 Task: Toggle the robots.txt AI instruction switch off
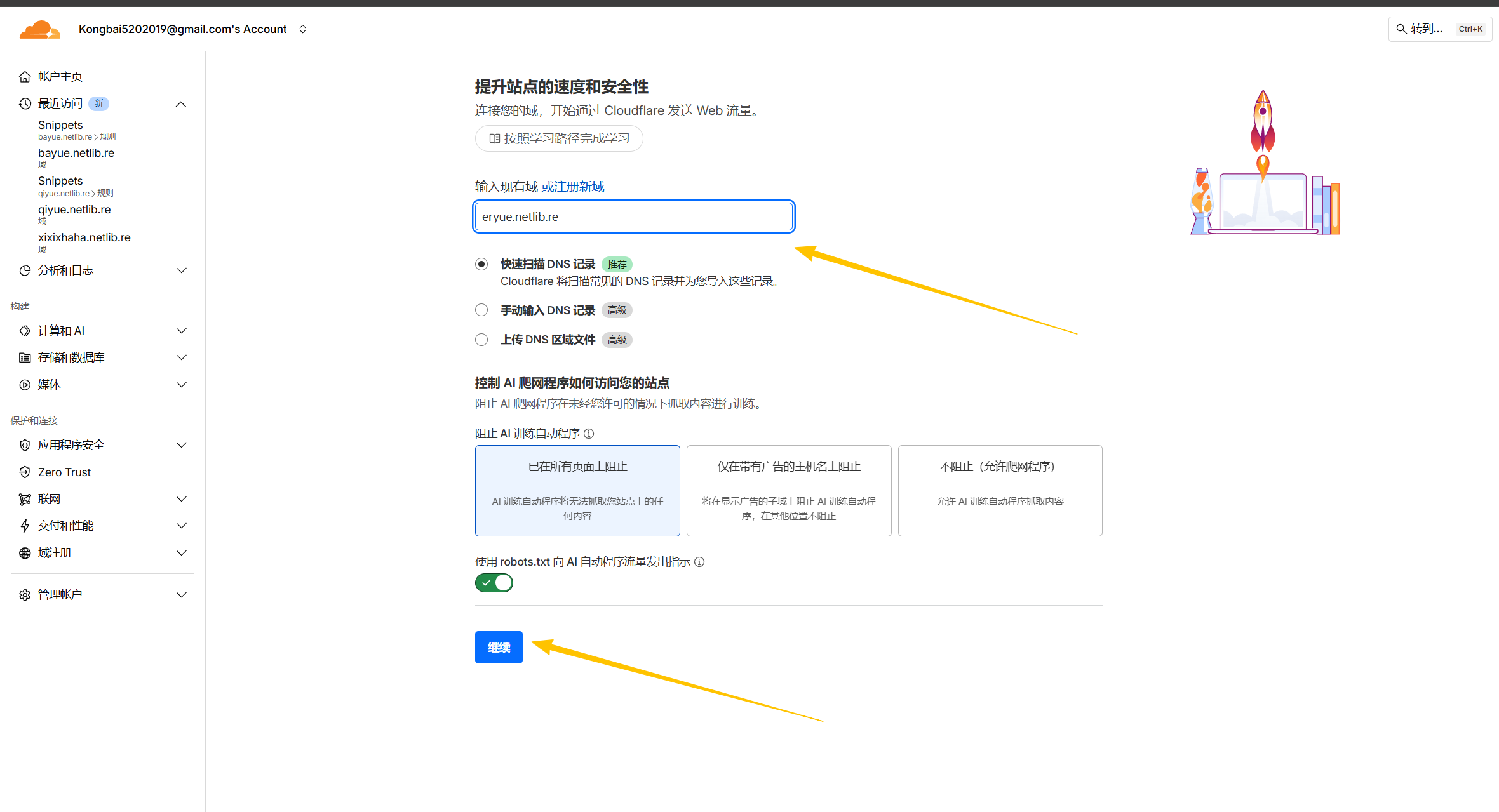click(x=494, y=583)
